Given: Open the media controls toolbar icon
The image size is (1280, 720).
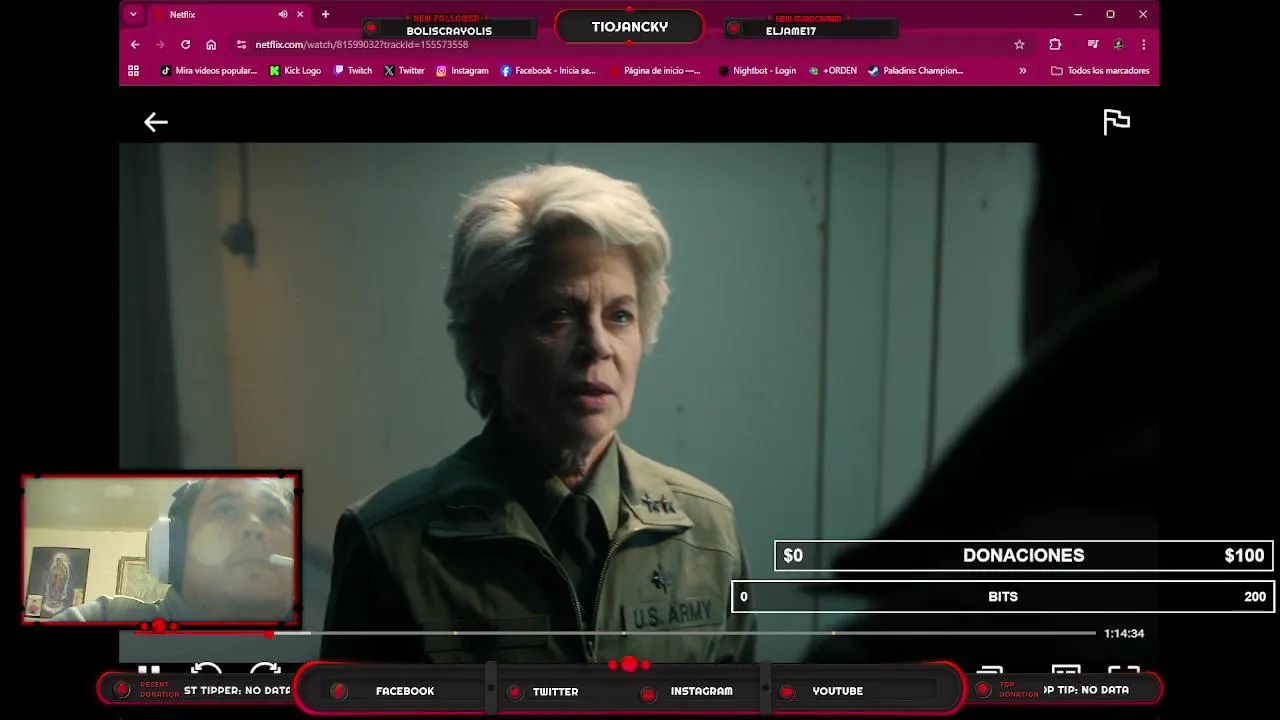Looking at the screenshot, I should tap(1093, 45).
